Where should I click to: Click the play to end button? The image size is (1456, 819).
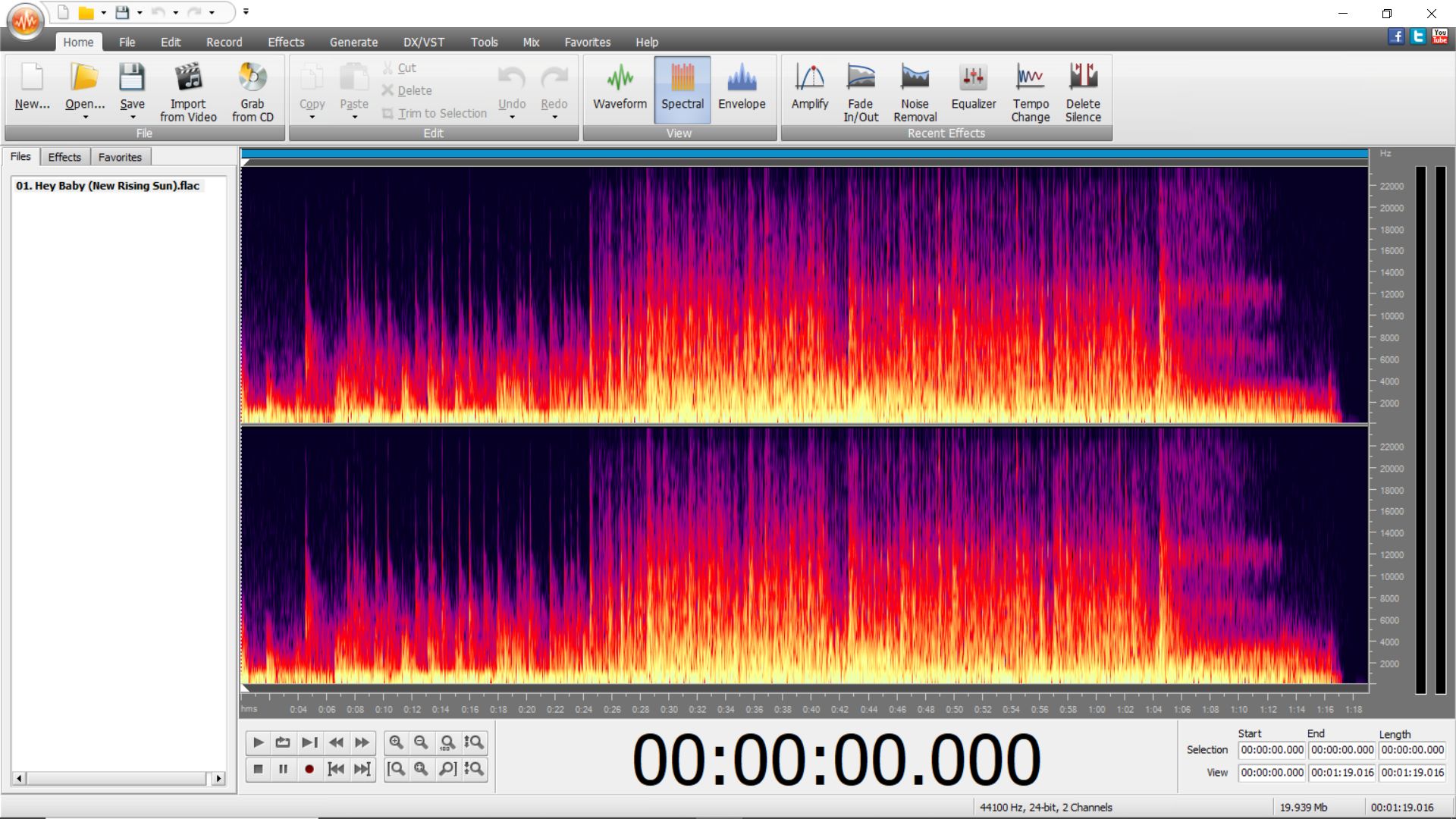pos(309,742)
